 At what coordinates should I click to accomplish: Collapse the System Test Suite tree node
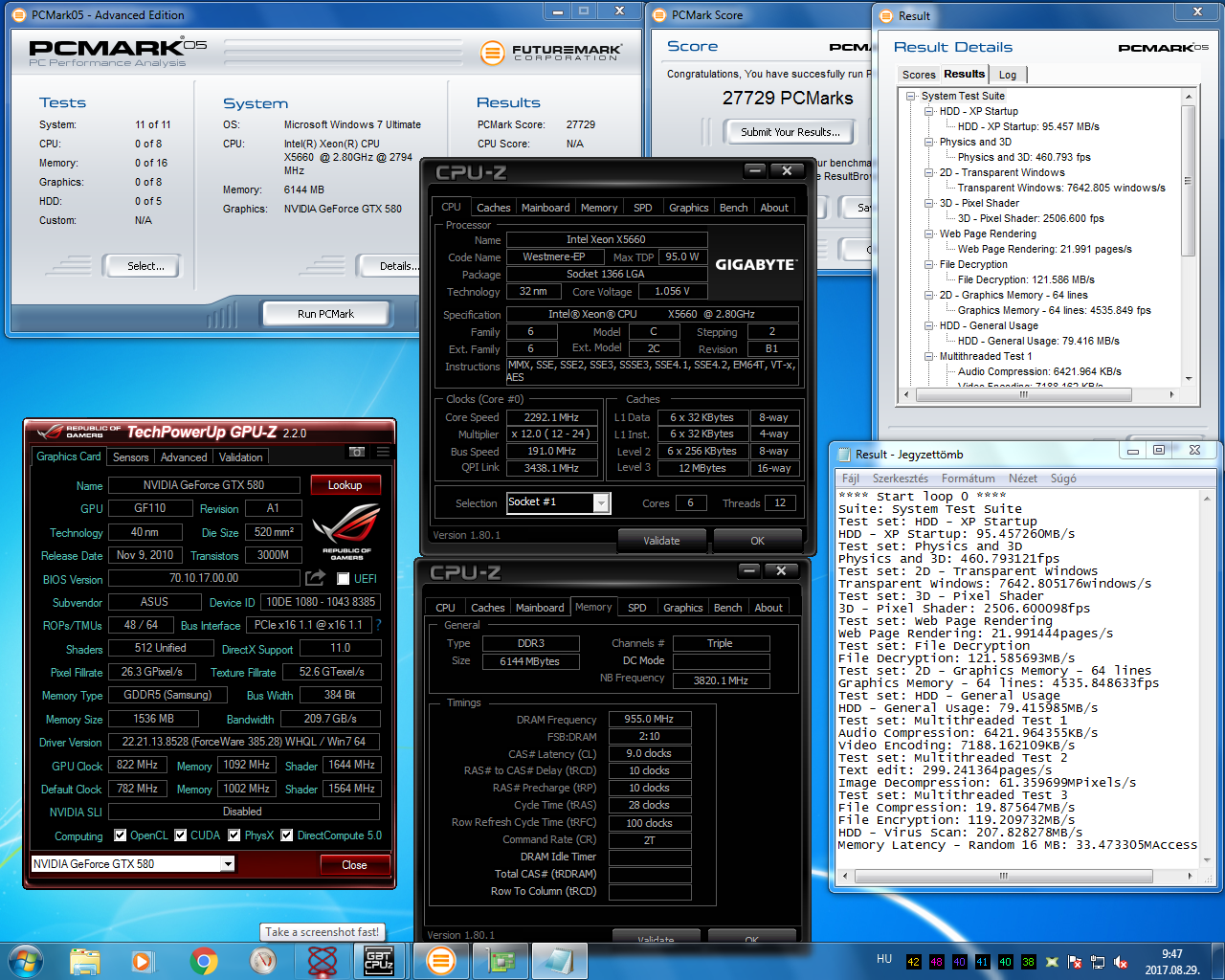(x=909, y=96)
